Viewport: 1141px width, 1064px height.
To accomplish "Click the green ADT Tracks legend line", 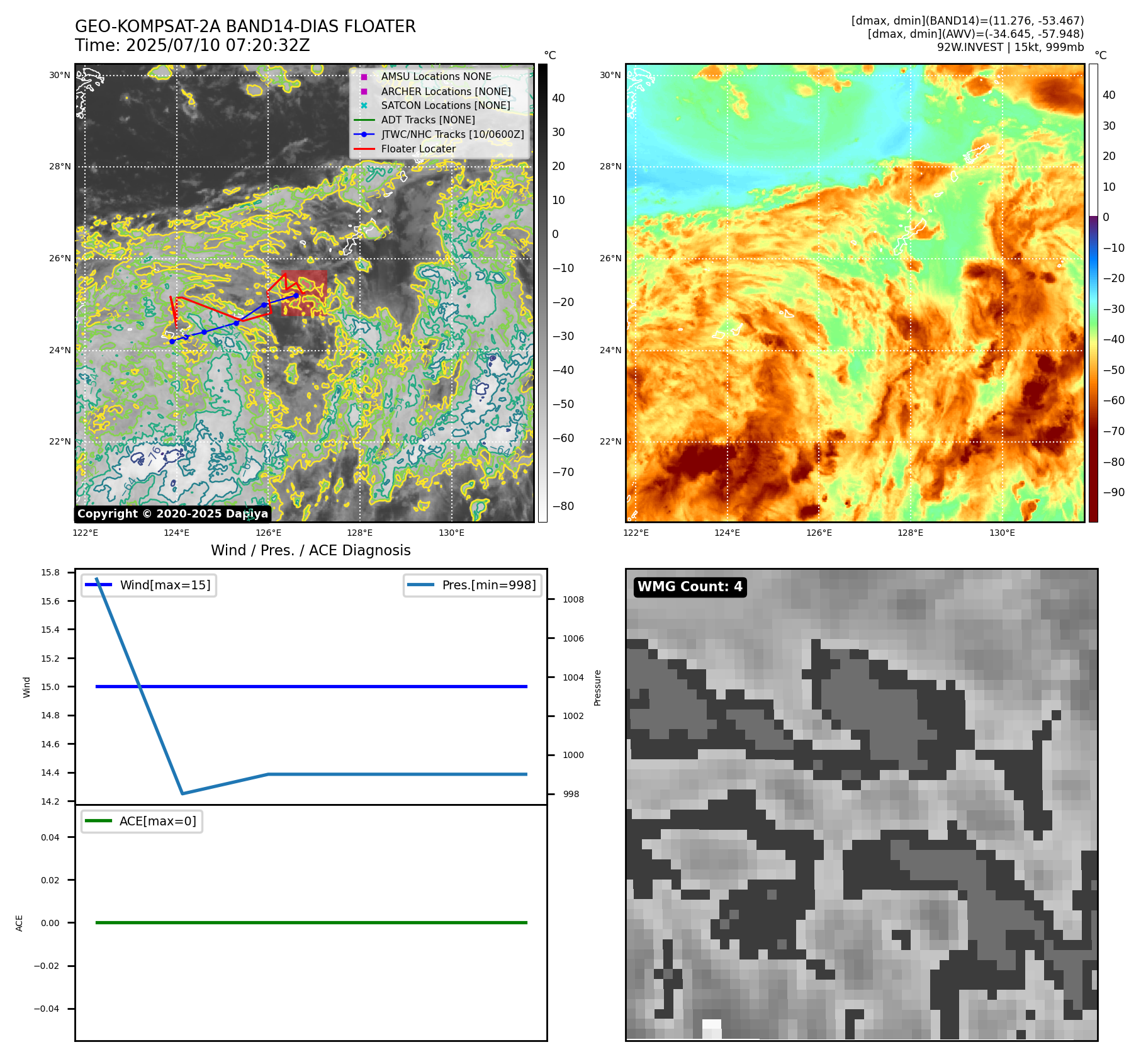I will [364, 120].
